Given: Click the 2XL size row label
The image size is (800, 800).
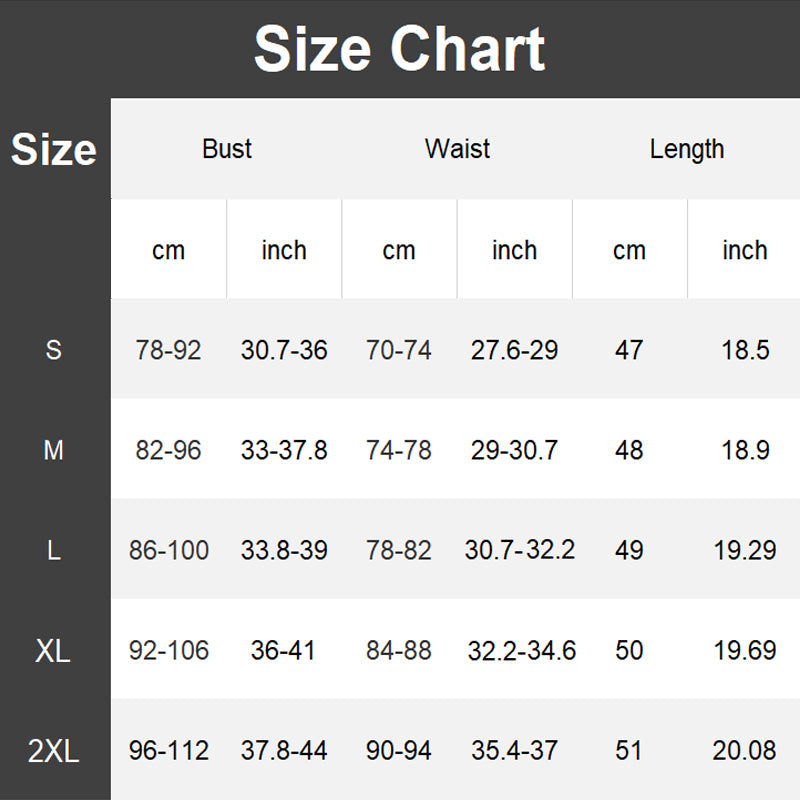Looking at the screenshot, I should click(x=54, y=751).
